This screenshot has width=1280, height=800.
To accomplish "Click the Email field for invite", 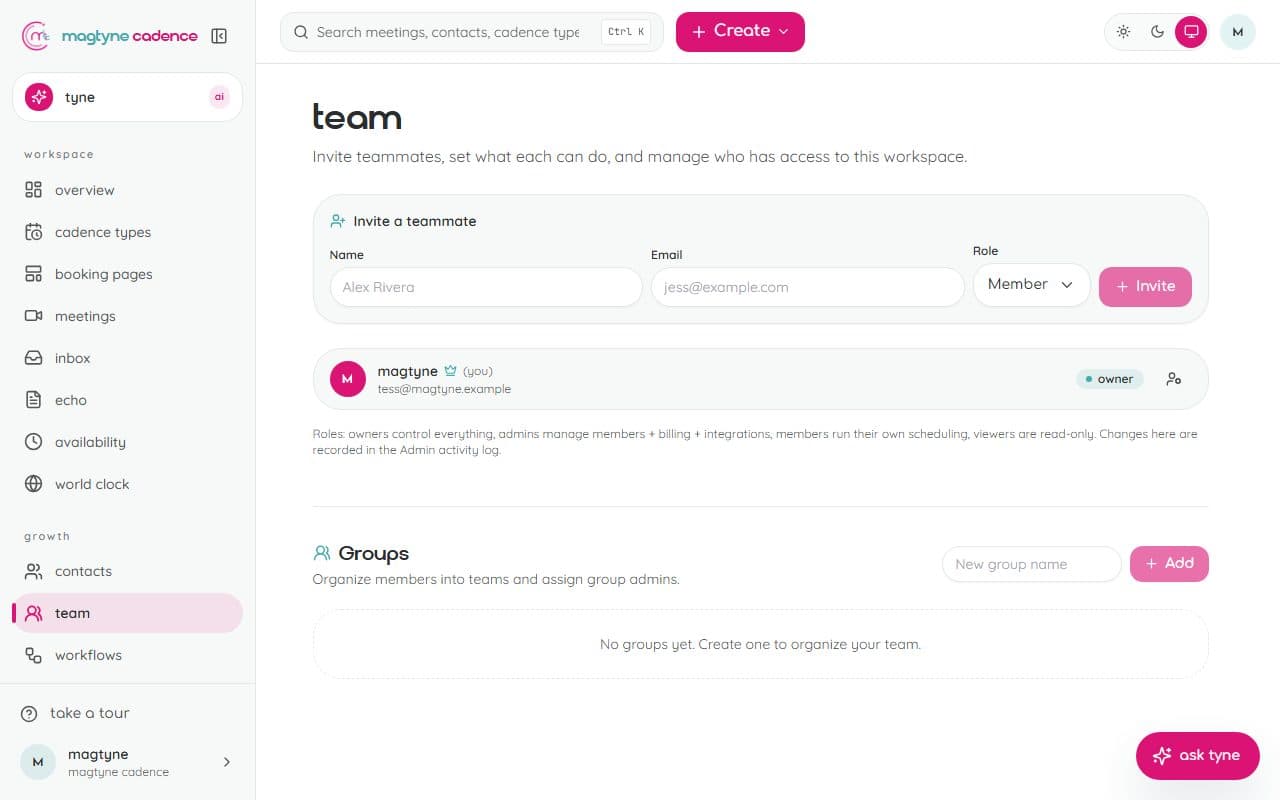I will pyautogui.click(x=808, y=287).
